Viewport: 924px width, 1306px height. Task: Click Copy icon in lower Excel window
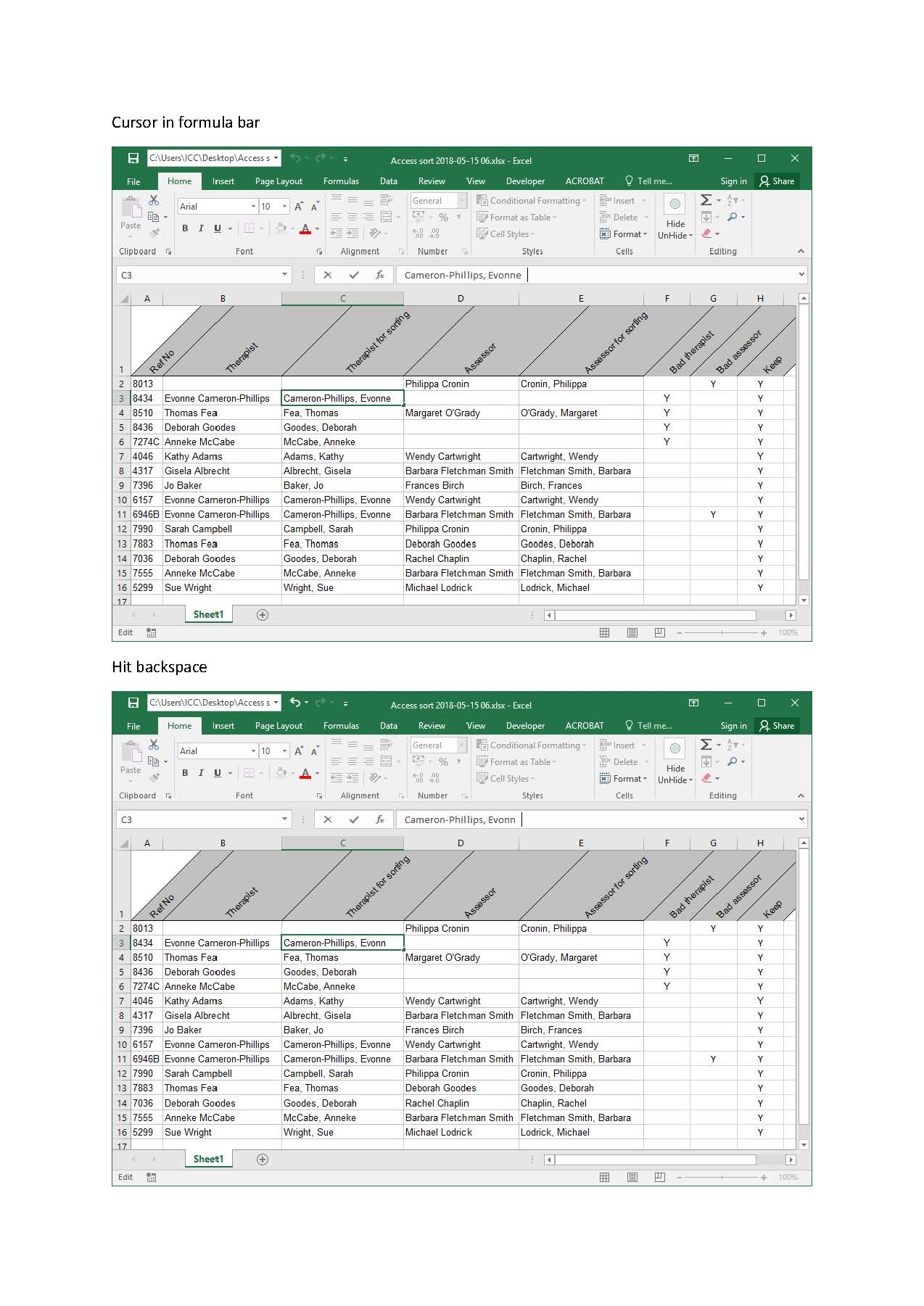point(153,761)
